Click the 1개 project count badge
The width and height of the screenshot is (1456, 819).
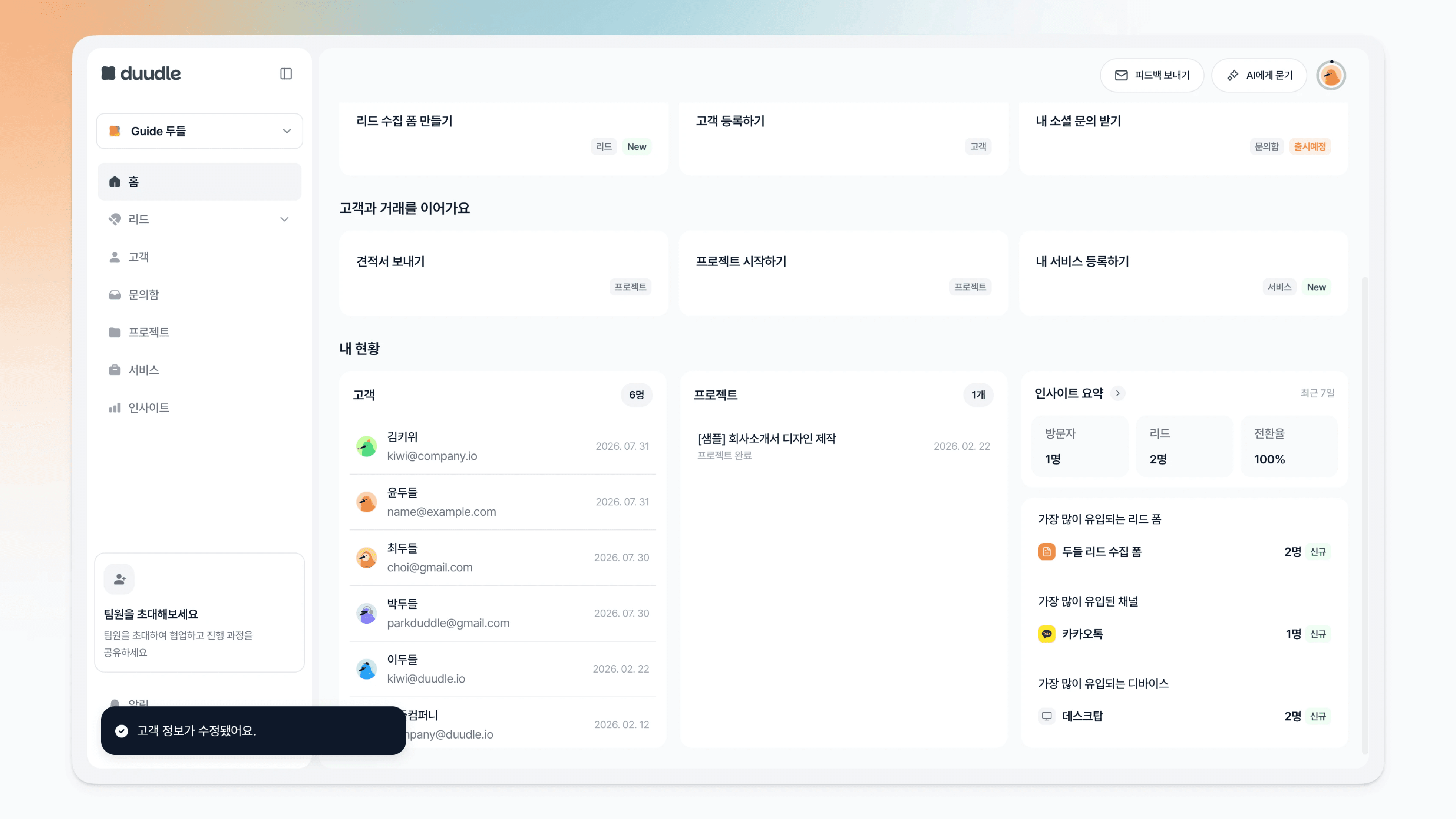pyautogui.click(x=978, y=394)
